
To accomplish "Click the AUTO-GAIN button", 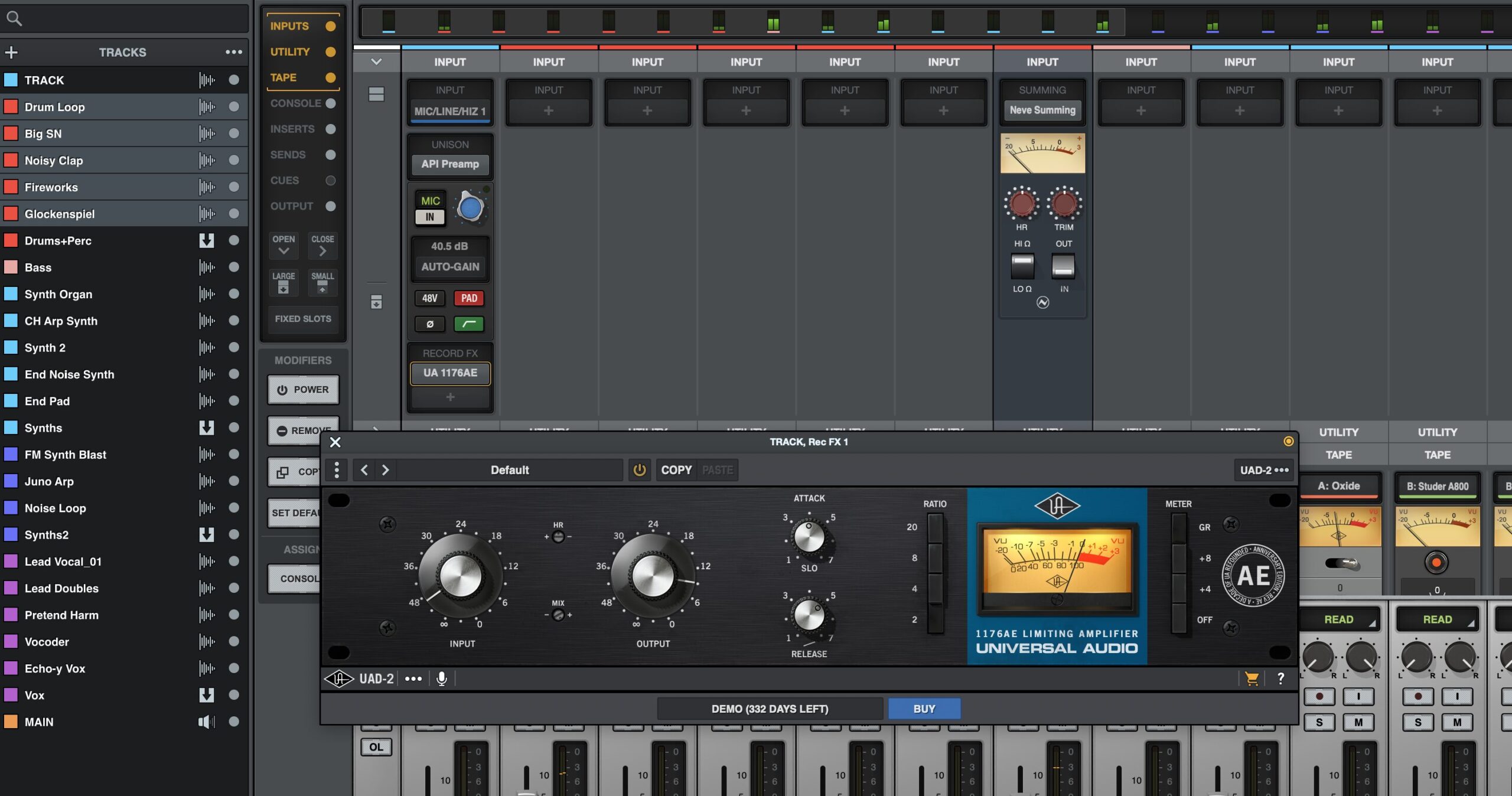I will [450, 267].
